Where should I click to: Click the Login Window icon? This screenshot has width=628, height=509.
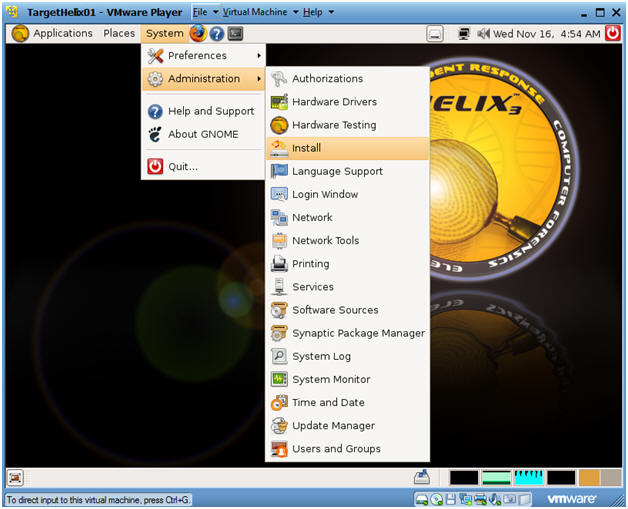click(279, 194)
